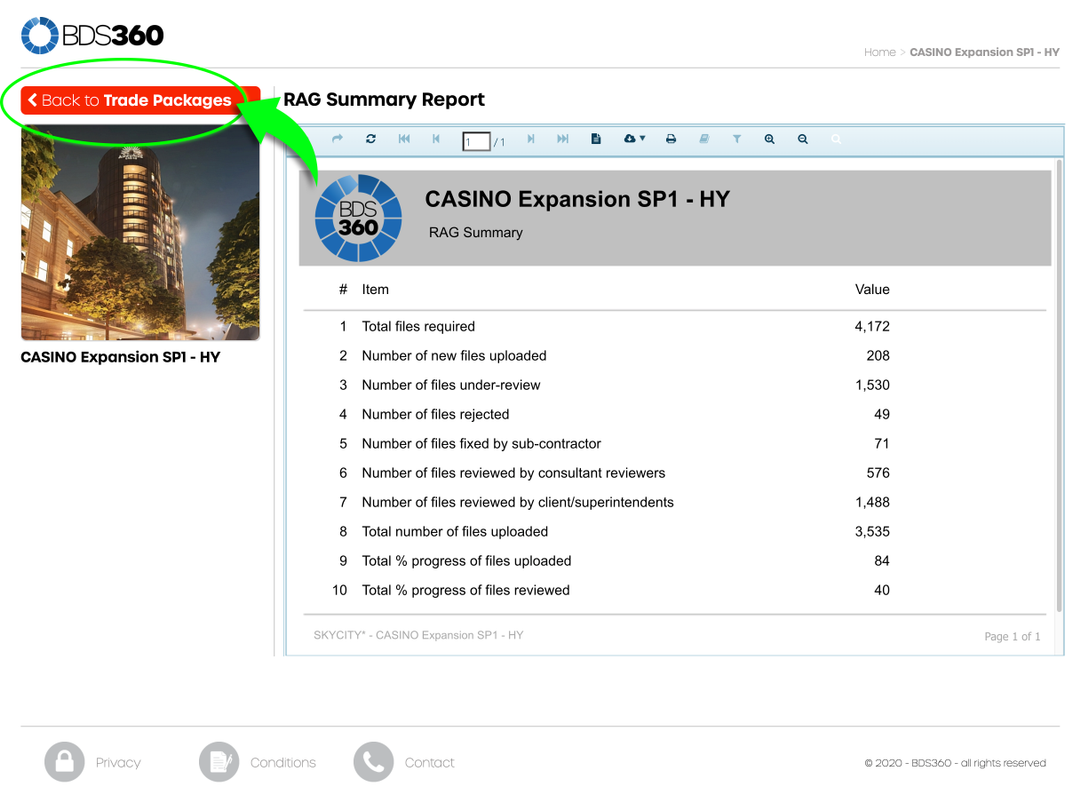
Task: Select the CASINO Expansion SP1 - HY breadcrumb
Action: tap(985, 52)
